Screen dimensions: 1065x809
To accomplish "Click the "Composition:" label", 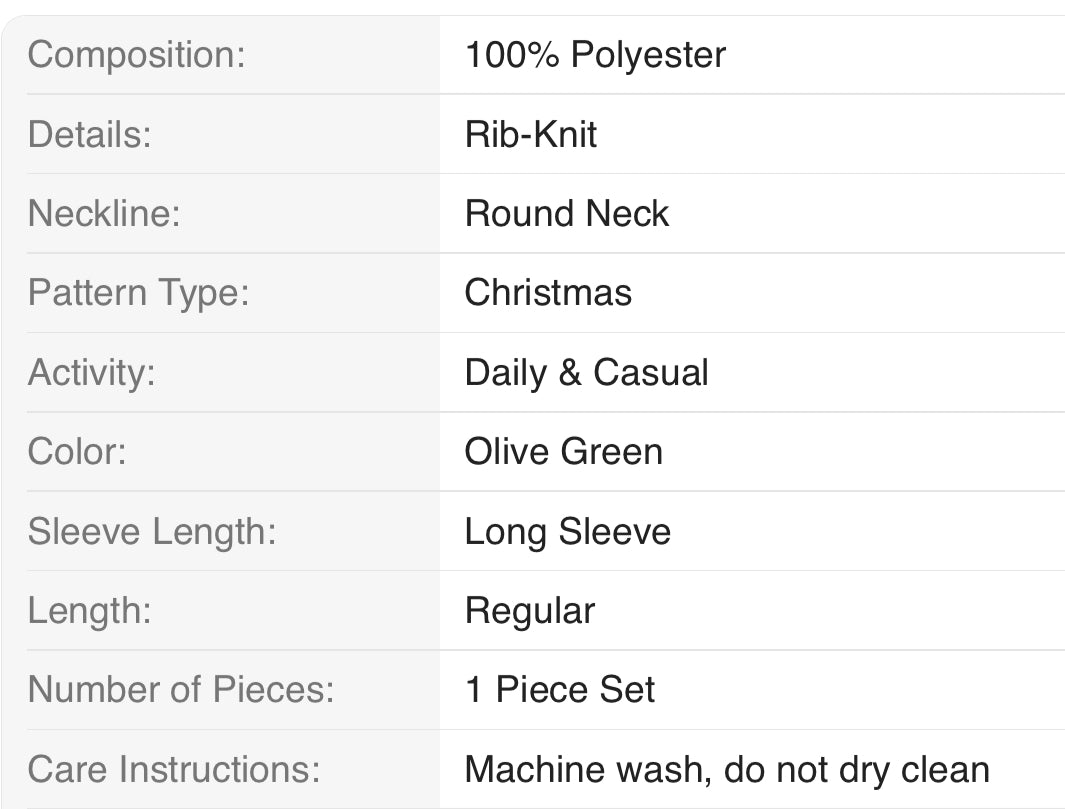I will [x=136, y=55].
